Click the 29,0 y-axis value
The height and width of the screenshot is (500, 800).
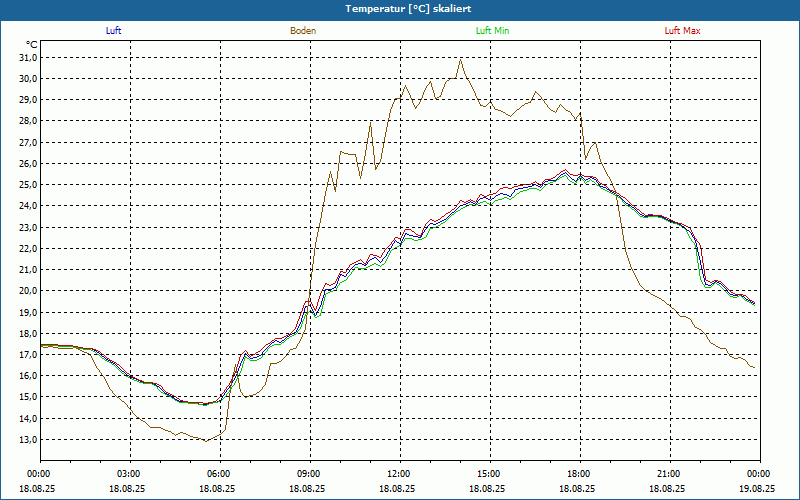click(28, 99)
